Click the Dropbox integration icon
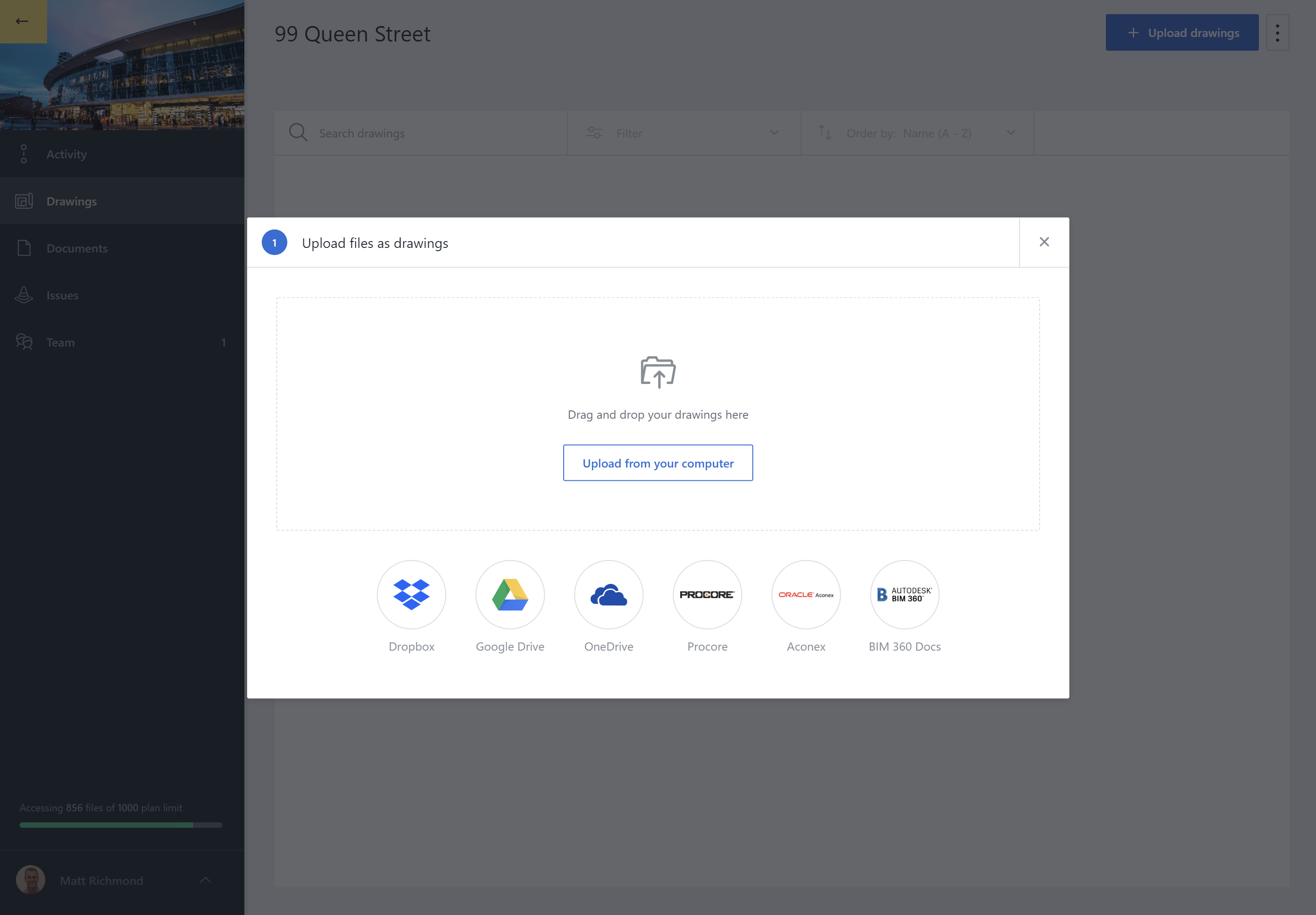The image size is (1316, 915). (x=411, y=594)
